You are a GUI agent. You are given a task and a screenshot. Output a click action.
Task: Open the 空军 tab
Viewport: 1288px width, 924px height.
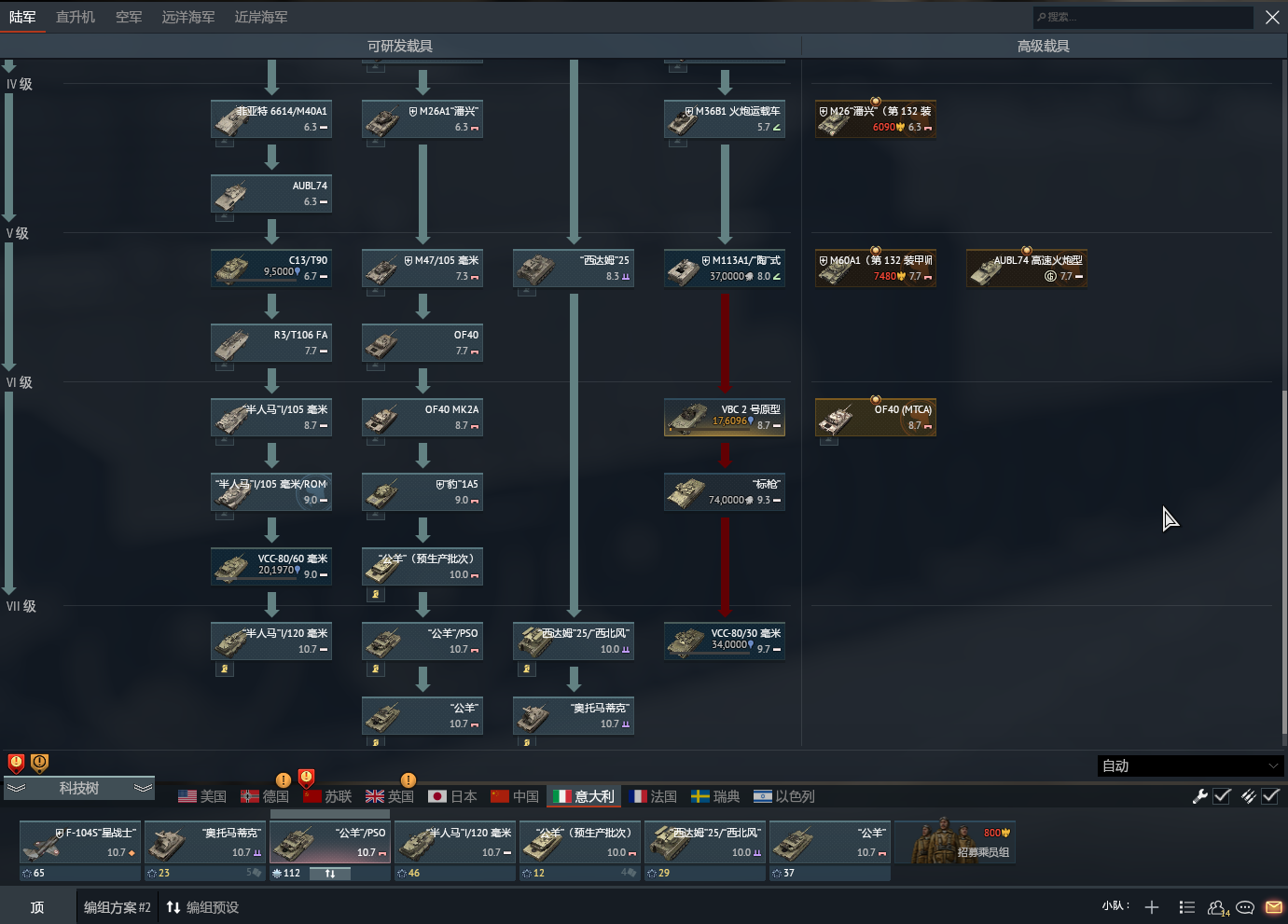(x=129, y=17)
